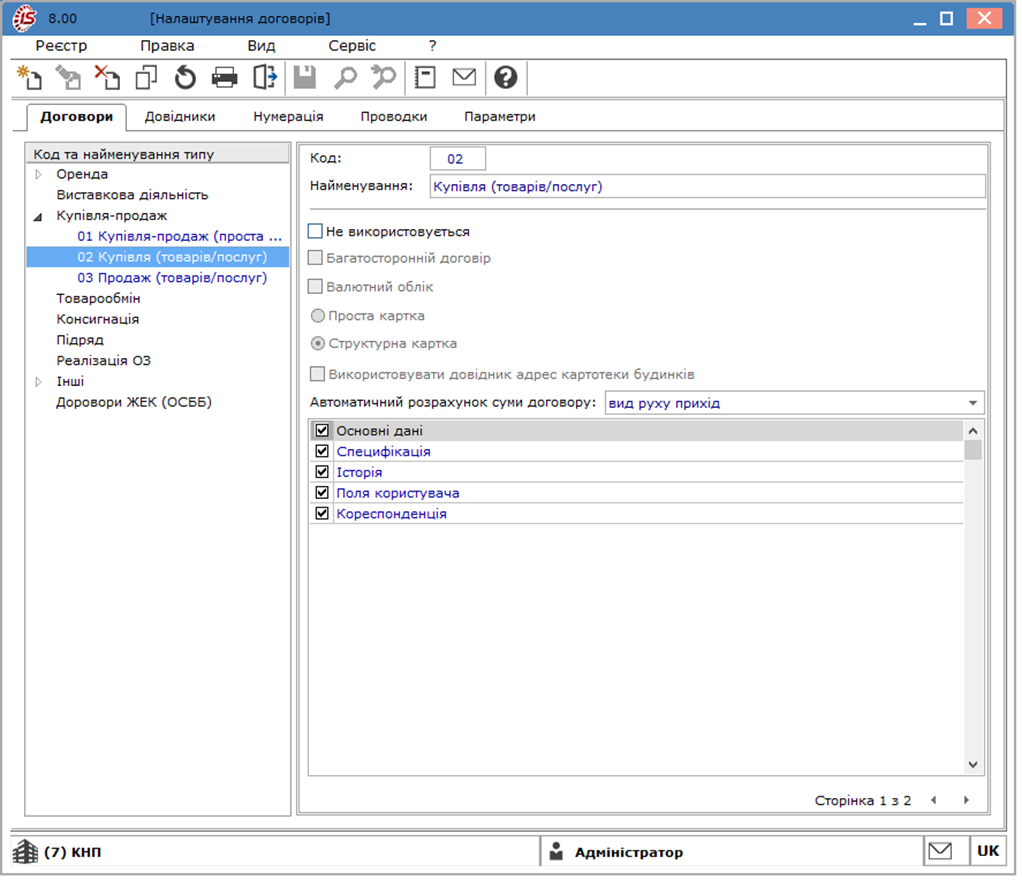Viewport: 1022px width, 880px height.
Task: Switch to the 'Проводки' tab
Action: (394, 117)
